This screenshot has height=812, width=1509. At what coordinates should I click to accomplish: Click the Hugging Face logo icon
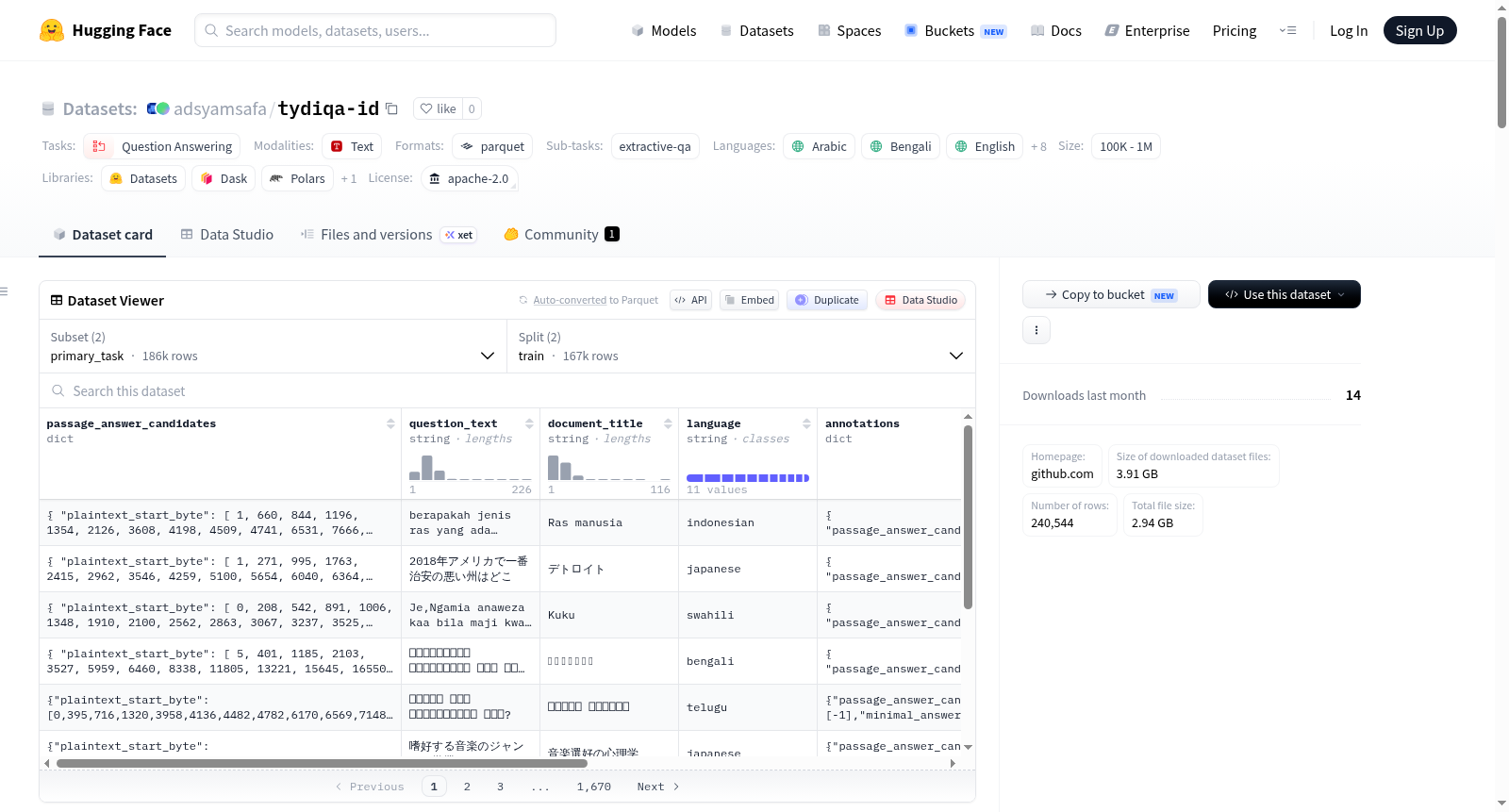[x=52, y=30]
